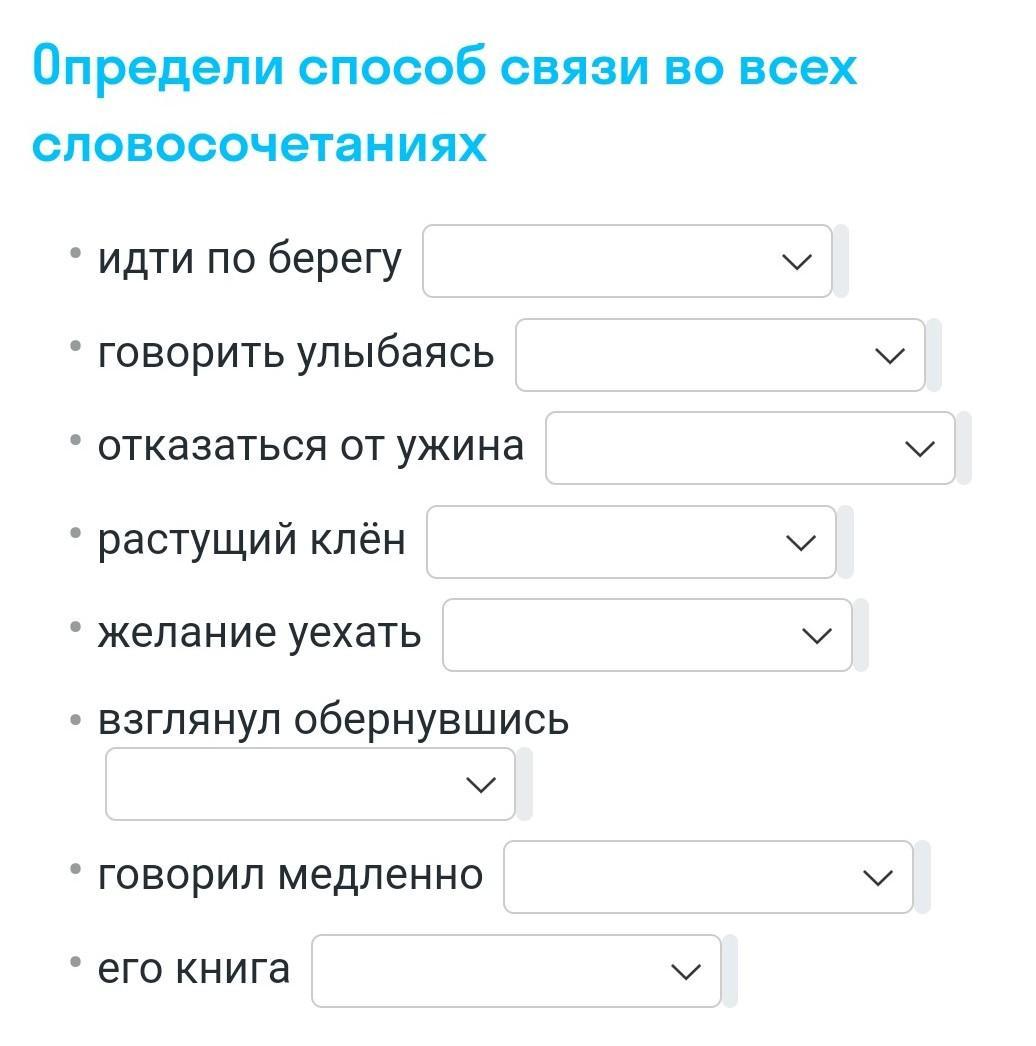
Task: Click the phrase text 'идти по берегу'
Action: [249, 260]
